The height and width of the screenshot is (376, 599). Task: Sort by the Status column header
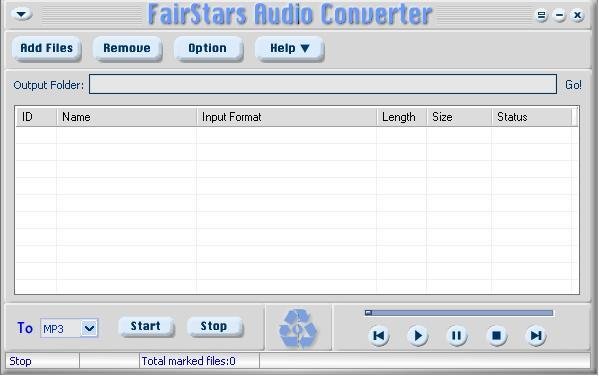[531, 117]
